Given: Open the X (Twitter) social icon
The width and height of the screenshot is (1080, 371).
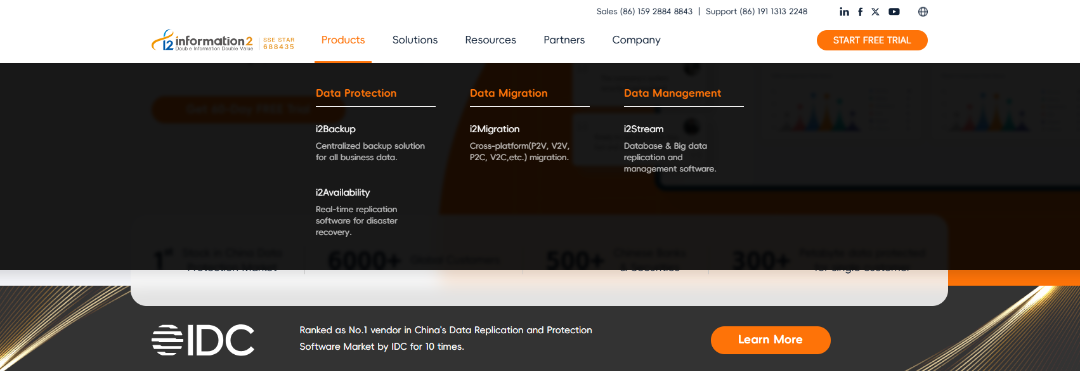Looking at the screenshot, I should 875,12.
